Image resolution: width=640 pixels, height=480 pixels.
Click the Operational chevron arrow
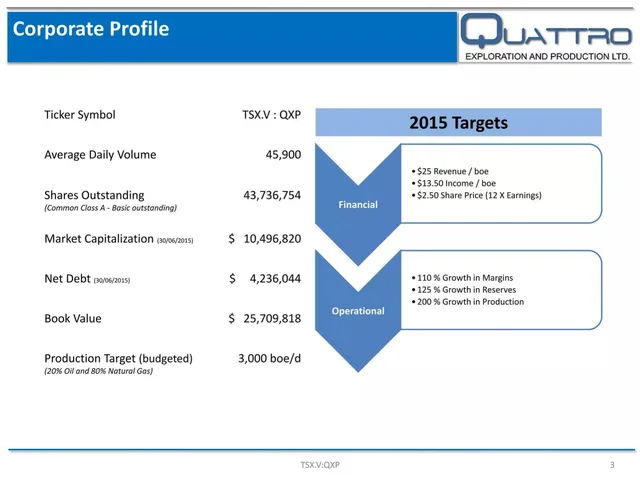coord(358,311)
